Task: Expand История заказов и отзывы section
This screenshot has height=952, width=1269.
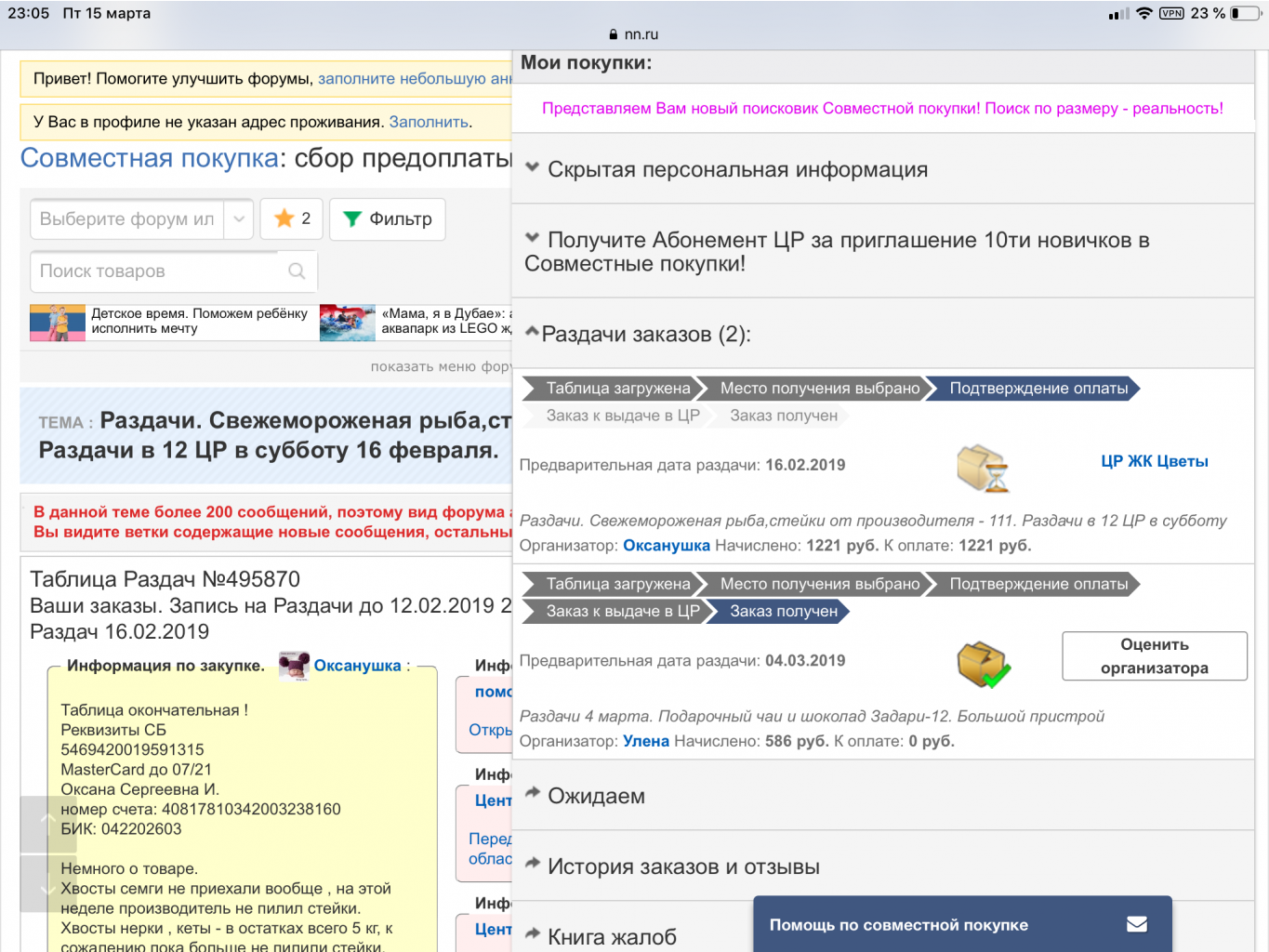Action: 883,866
